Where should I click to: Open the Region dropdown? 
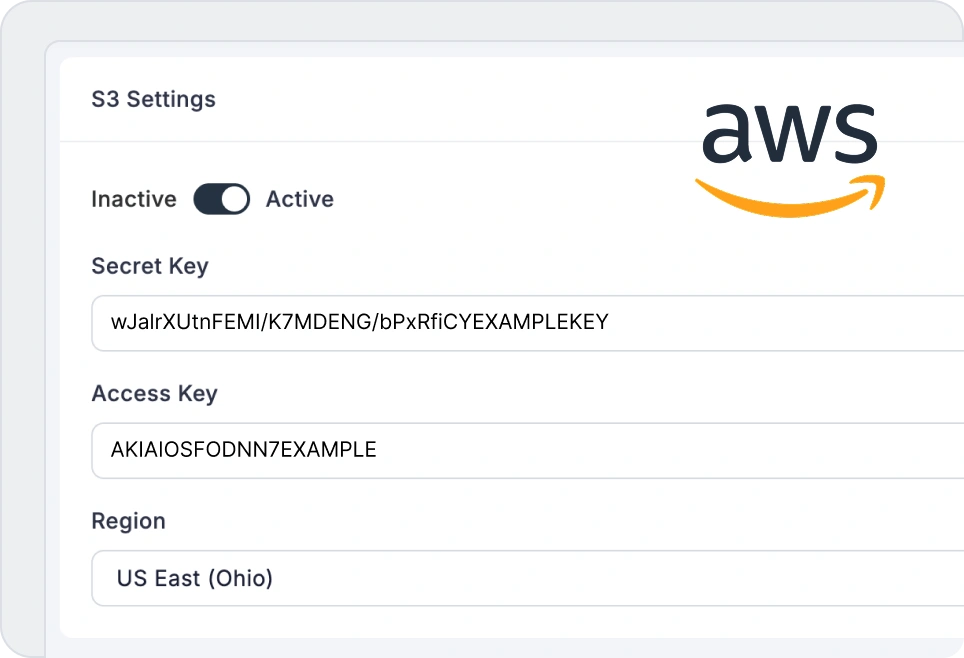point(528,578)
